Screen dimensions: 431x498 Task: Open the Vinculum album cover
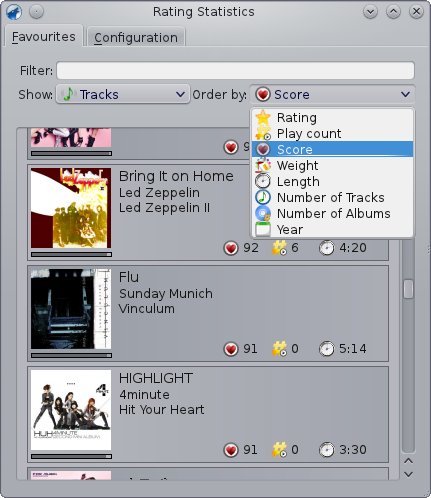click(71, 309)
